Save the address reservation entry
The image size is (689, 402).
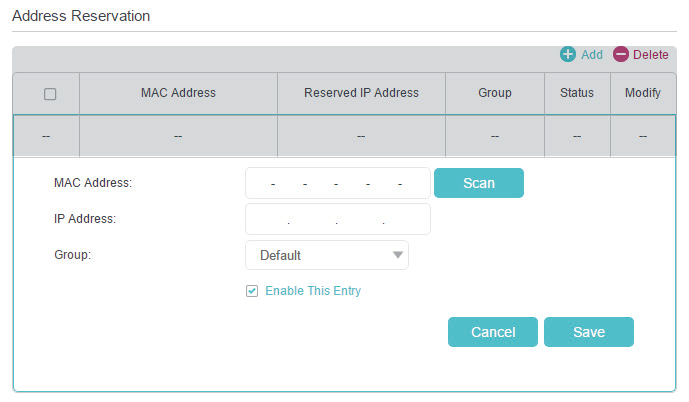click(588, 332)
